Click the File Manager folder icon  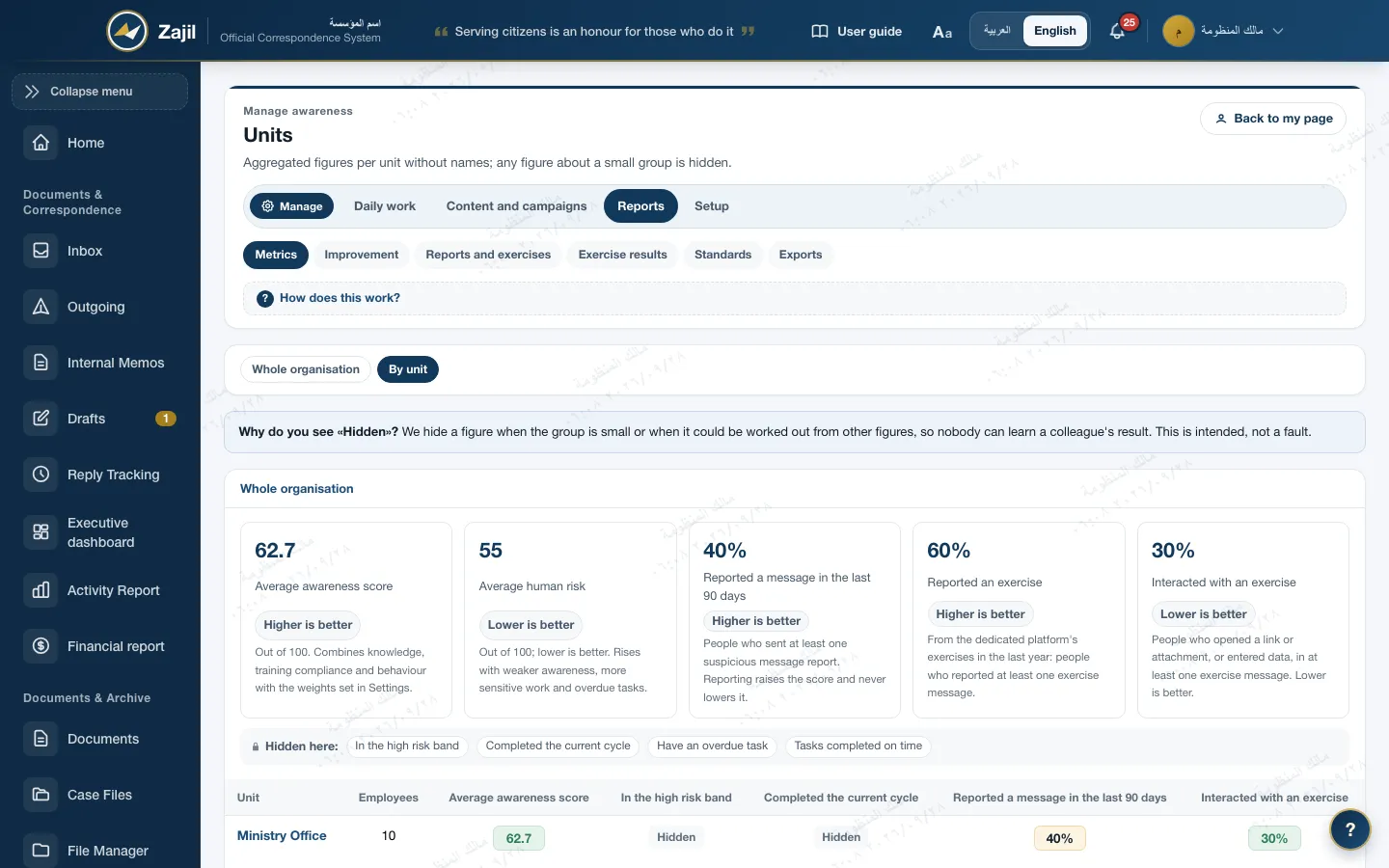(x=41, y=851)
